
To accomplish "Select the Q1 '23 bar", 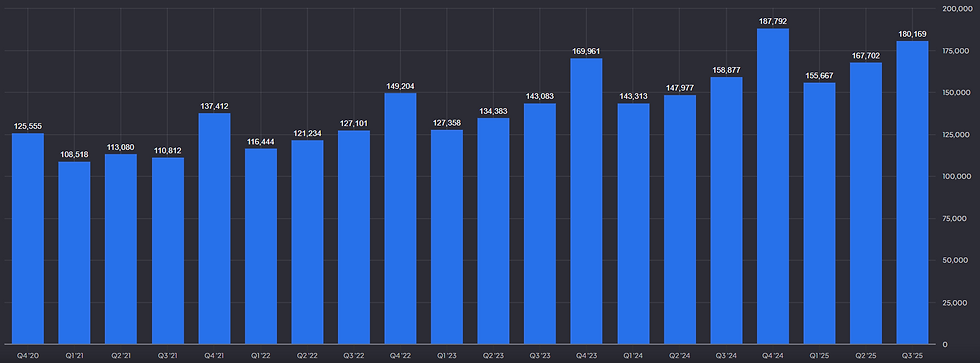I will 447,237.
